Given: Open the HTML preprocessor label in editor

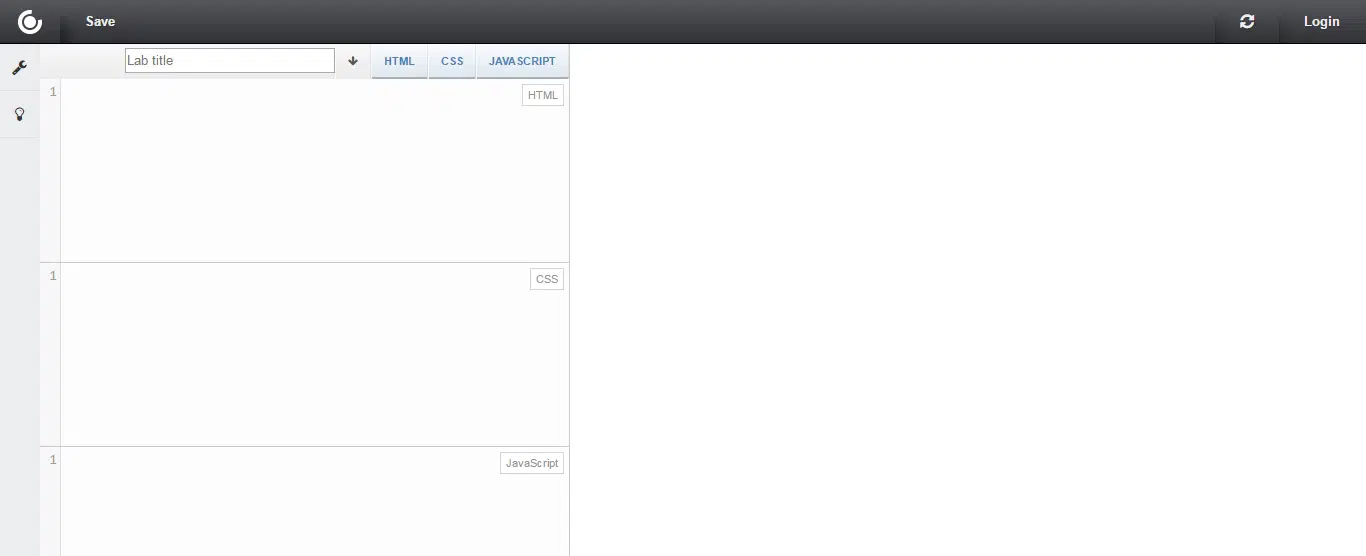Looking at the screenshot, I should tap(543, 95).
